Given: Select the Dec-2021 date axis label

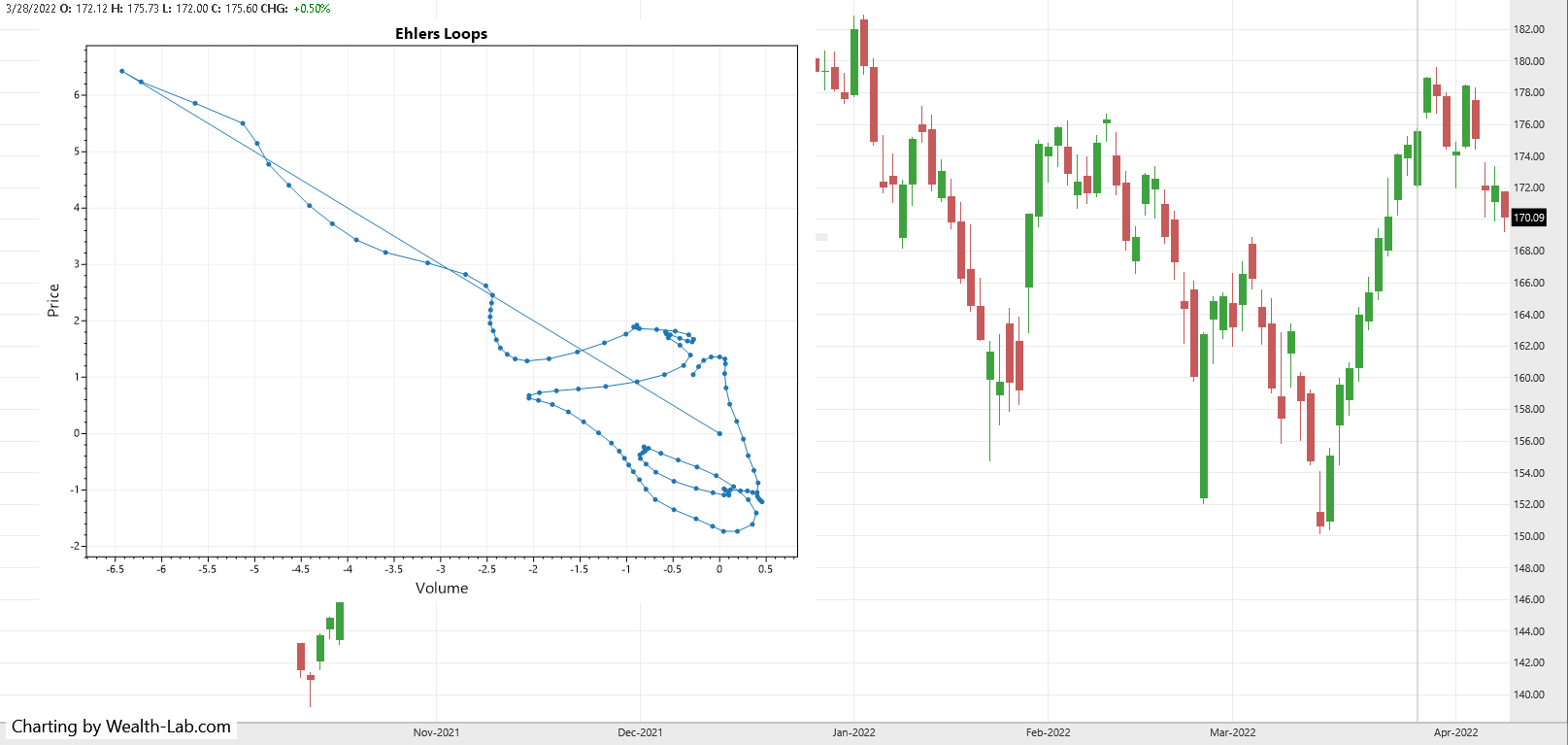Looking at the screenshot, I should [640, 732].
